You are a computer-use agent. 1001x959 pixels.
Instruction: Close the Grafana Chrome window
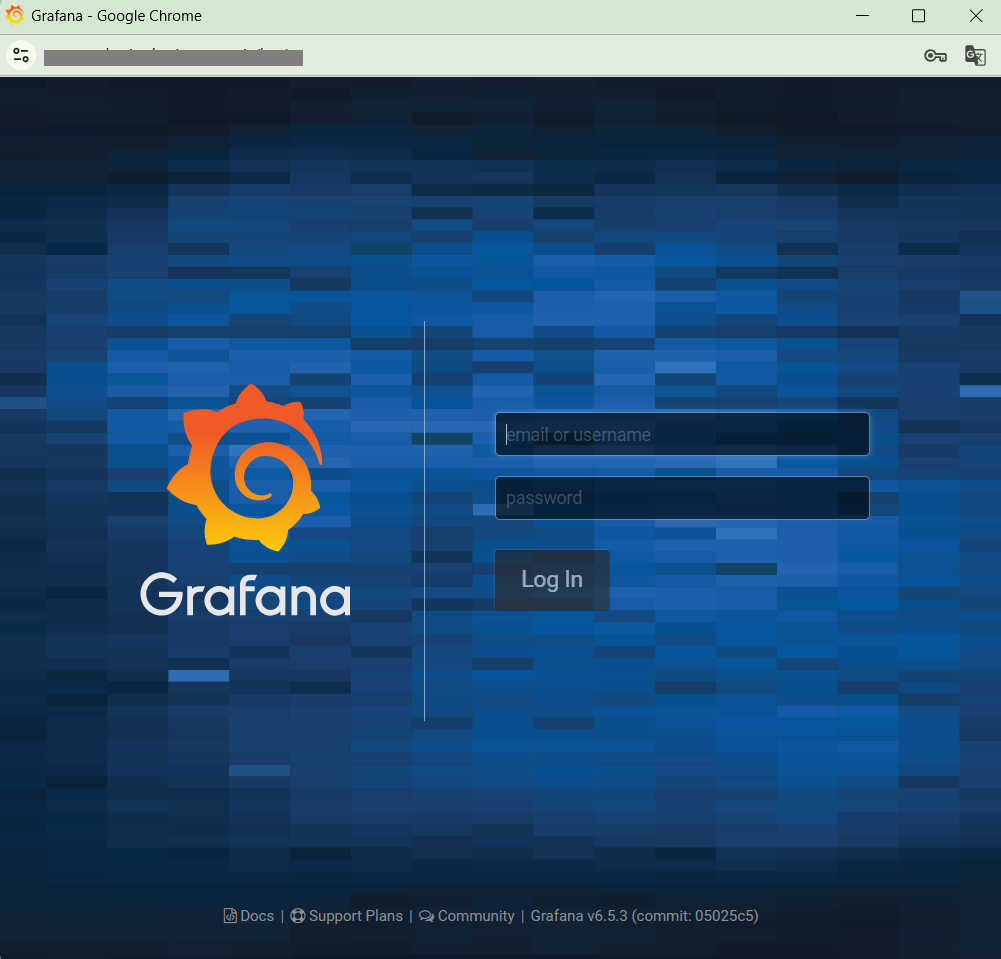[x=975, y=15]
